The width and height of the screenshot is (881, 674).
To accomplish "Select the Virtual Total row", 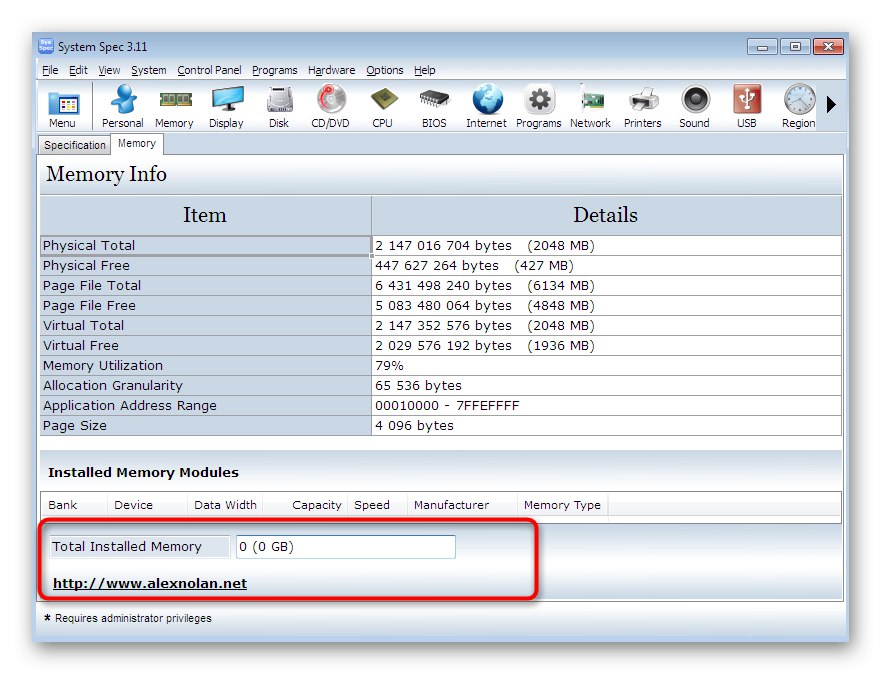I will (x=440, y=326).
